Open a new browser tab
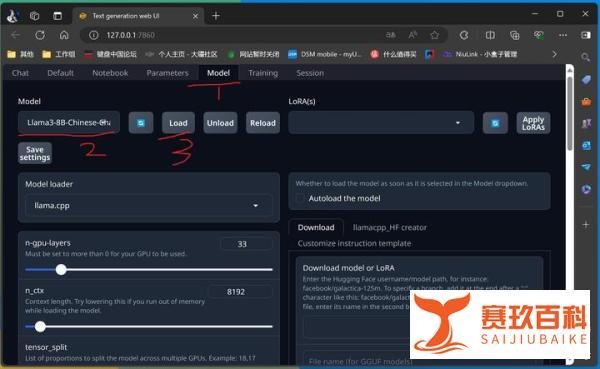 click(x=216, y=16)
